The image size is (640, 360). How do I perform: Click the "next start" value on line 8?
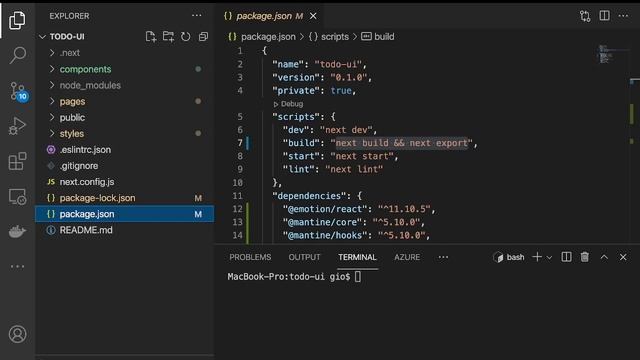click(x=362, y=156)
